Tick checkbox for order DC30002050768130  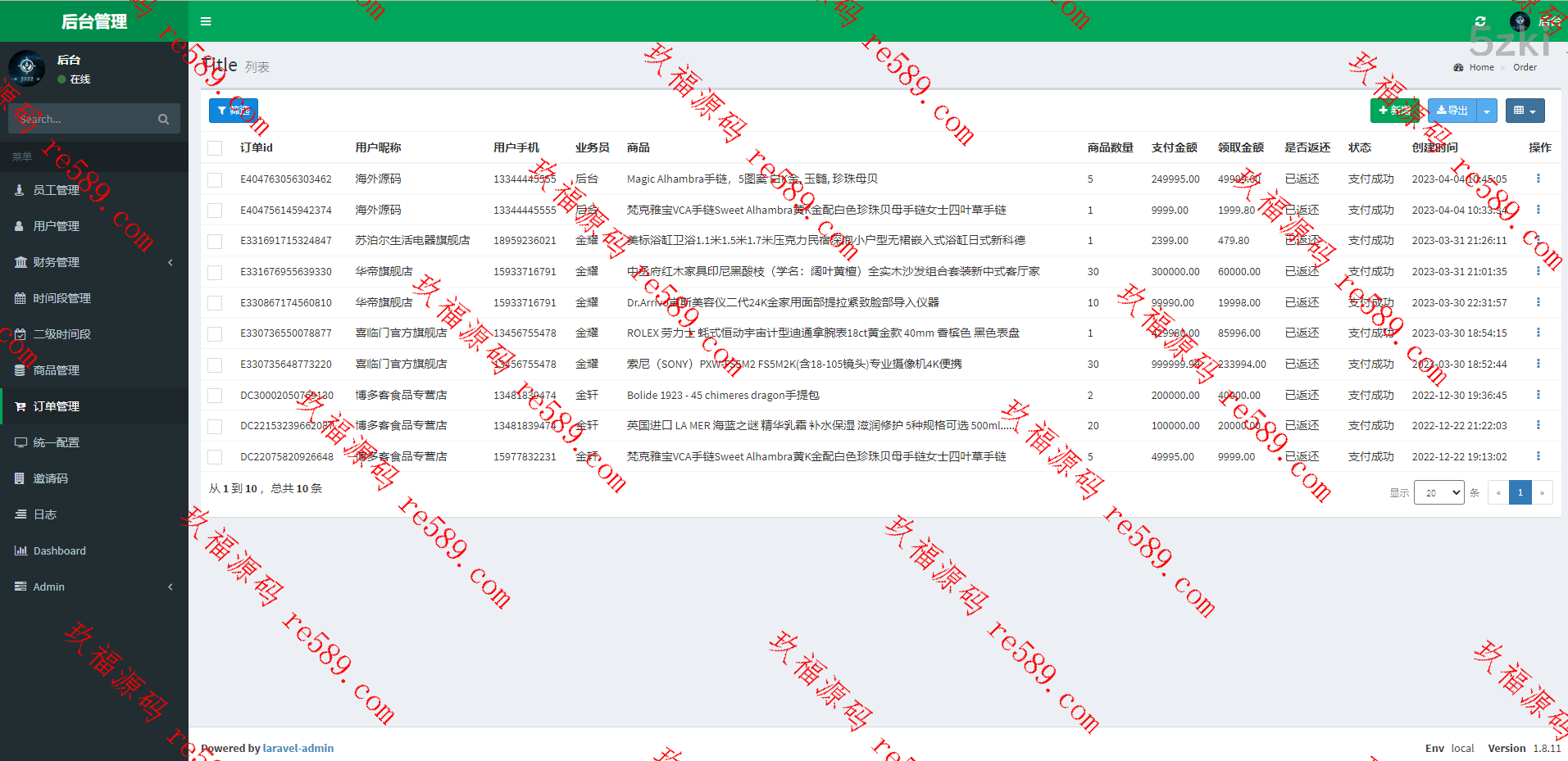[x=215, y=396]
